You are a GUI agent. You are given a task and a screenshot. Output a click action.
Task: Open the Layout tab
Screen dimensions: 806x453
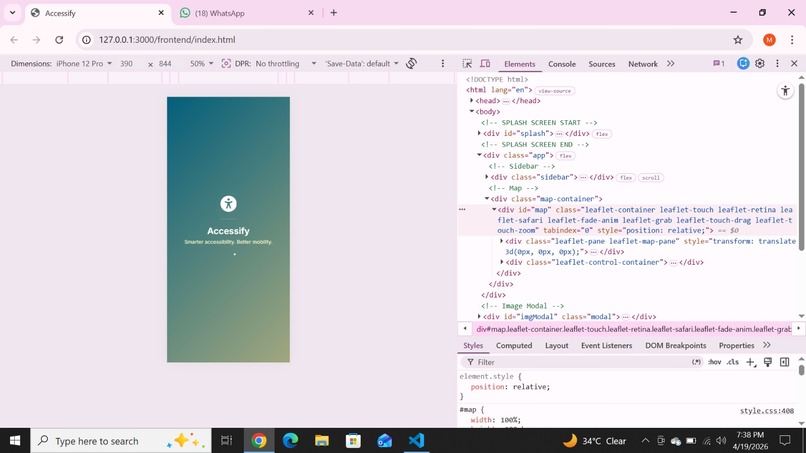pos(557,346)
